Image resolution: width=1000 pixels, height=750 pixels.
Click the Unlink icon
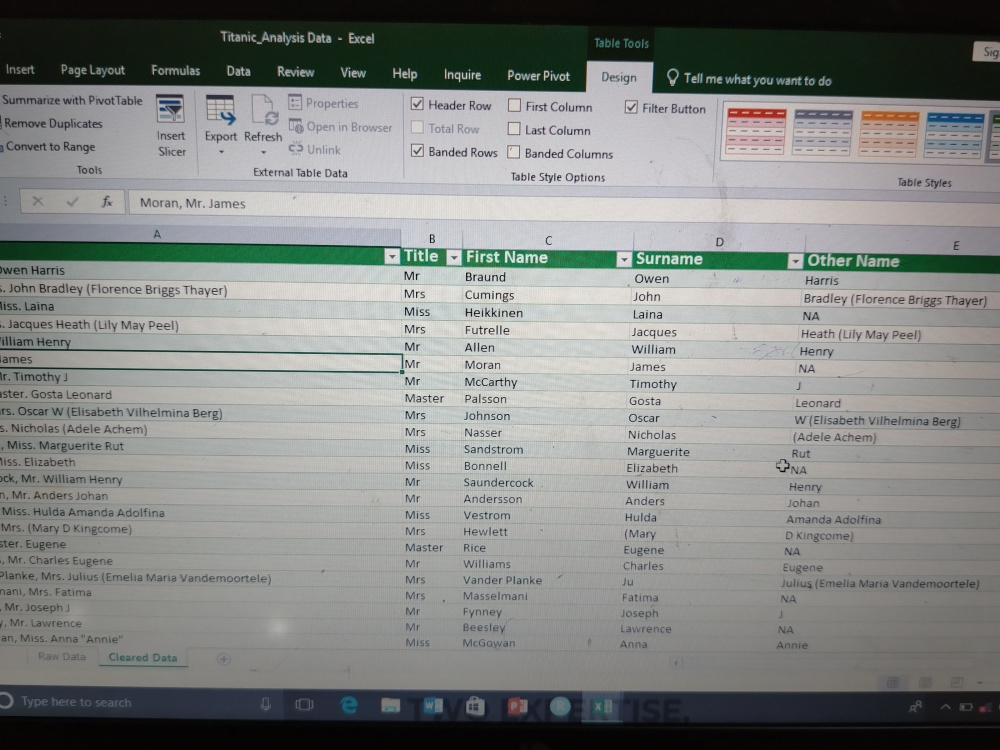coord(296,149)
